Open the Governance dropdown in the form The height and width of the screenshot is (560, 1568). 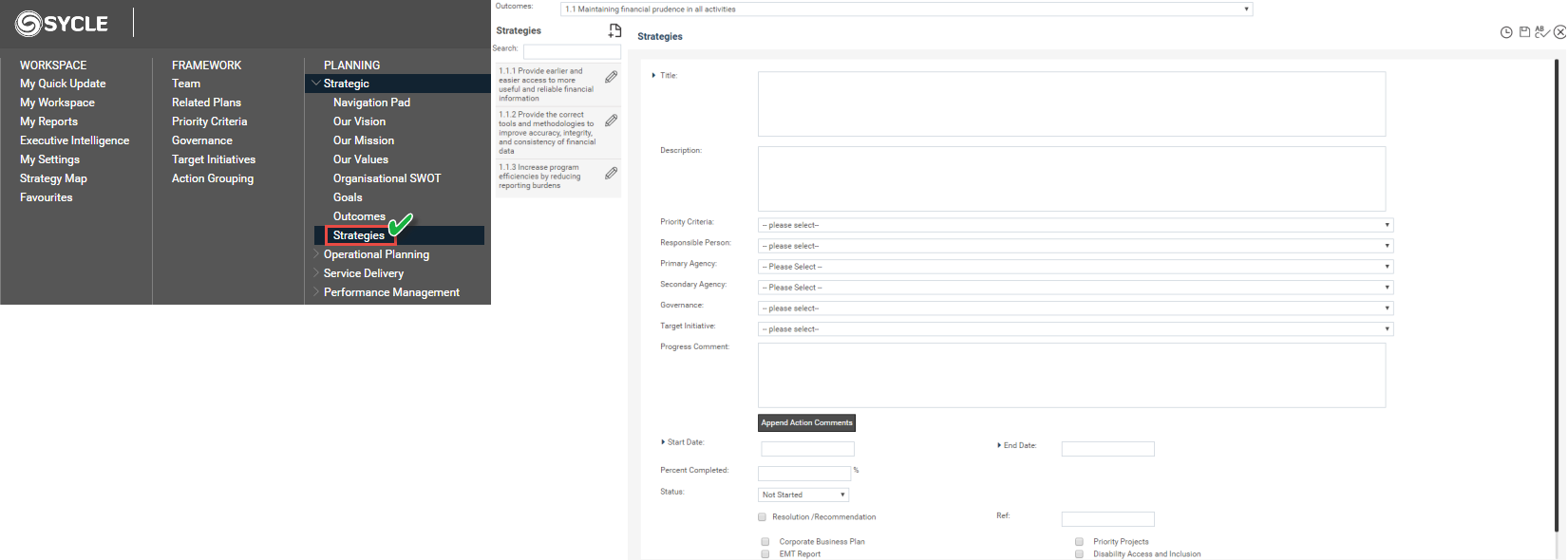pos(1075,308)
